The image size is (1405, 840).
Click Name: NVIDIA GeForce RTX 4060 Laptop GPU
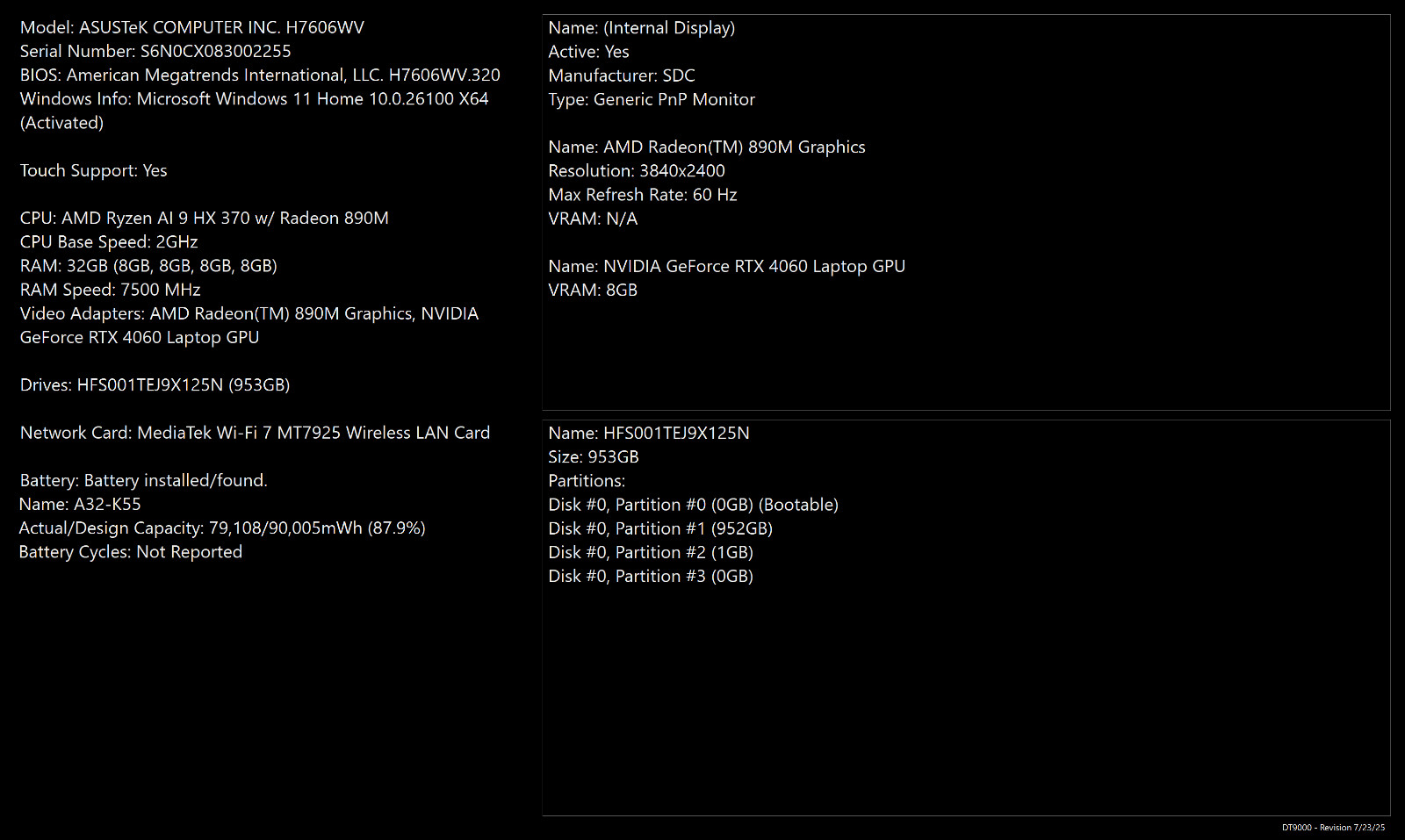[726, 266]
